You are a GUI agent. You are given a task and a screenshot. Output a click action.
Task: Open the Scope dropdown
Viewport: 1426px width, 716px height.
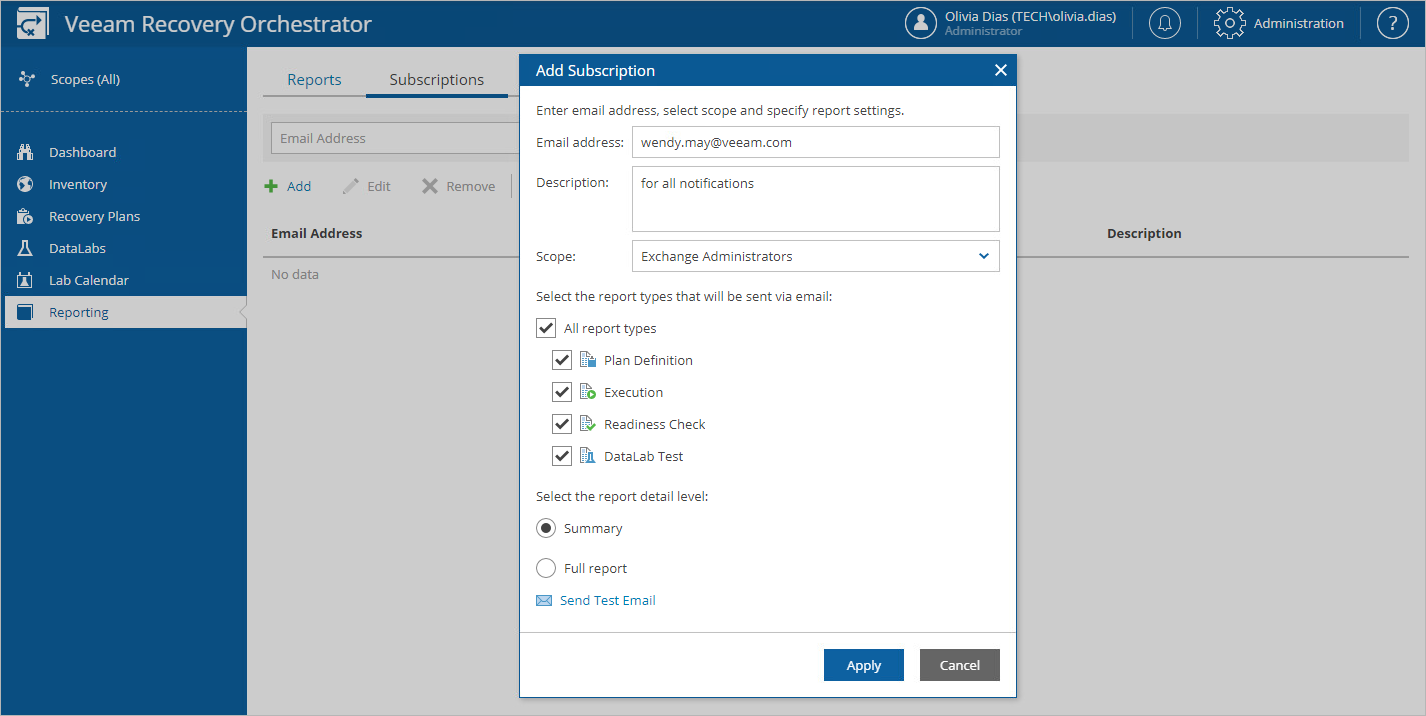[982, 256]
